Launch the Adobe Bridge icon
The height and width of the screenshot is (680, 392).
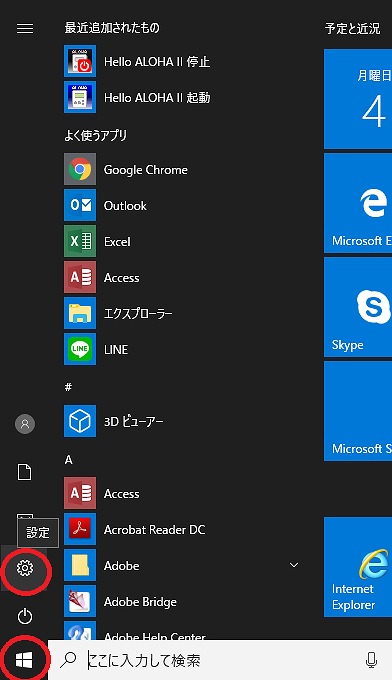point(80,601)
